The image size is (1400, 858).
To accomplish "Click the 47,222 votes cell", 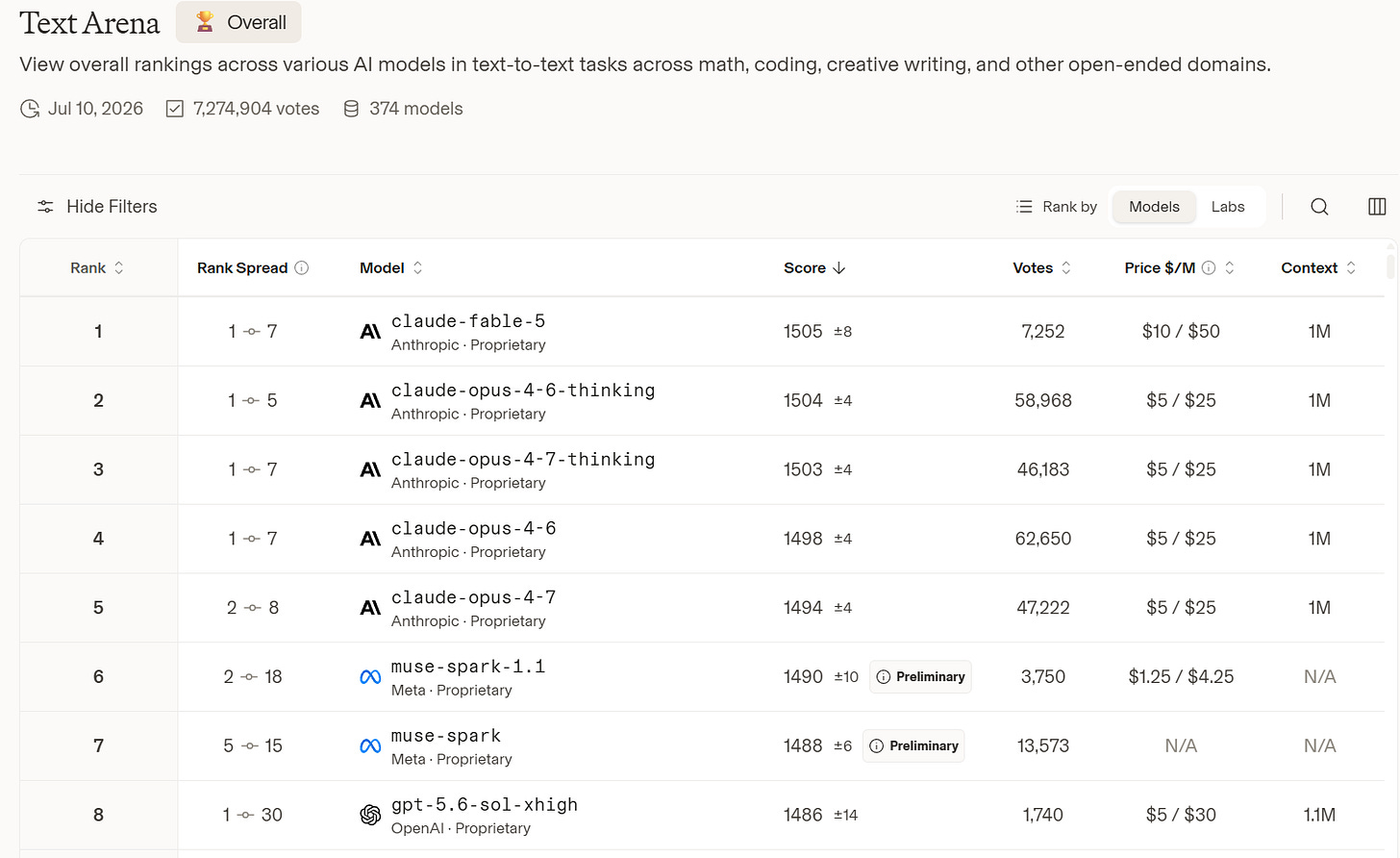I will tap(1043, 608).
